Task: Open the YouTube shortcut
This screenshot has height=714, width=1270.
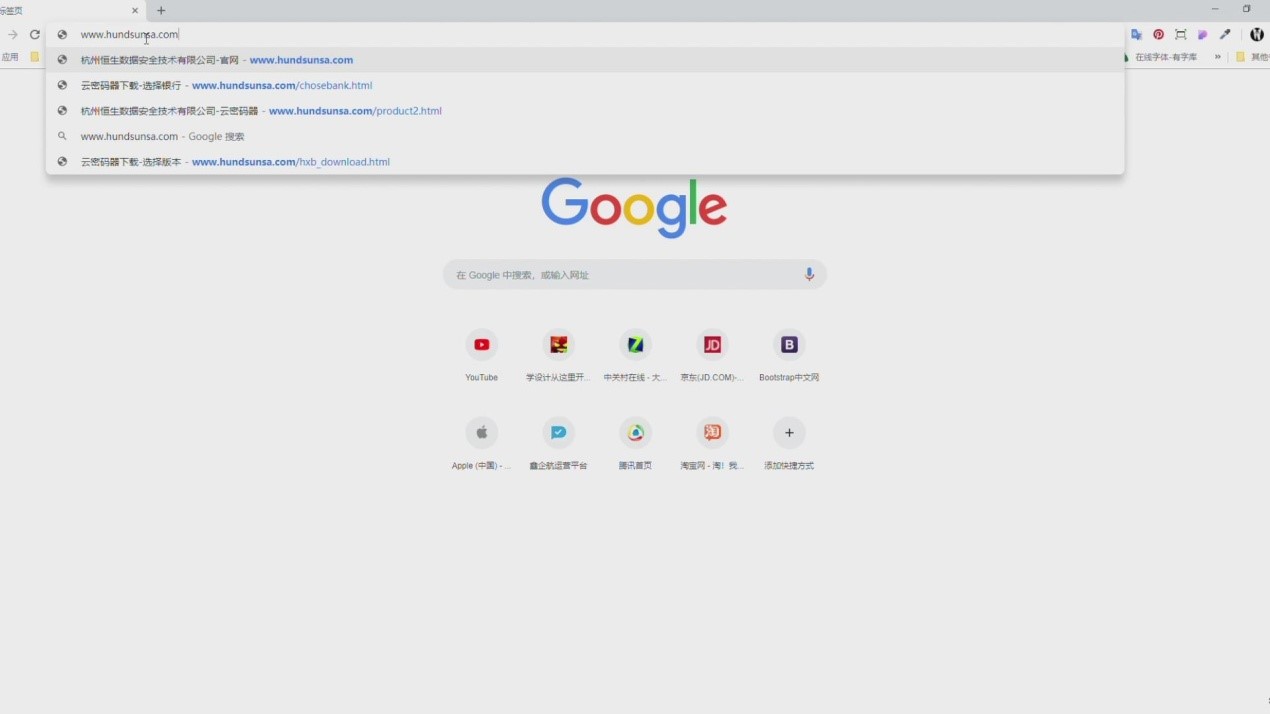Action: tap(481, 345)
